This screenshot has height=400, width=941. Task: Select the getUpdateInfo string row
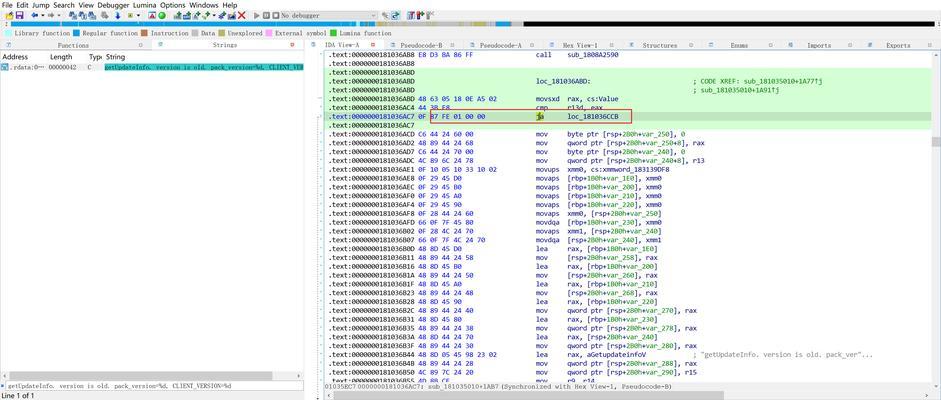[x=152, y=68]
